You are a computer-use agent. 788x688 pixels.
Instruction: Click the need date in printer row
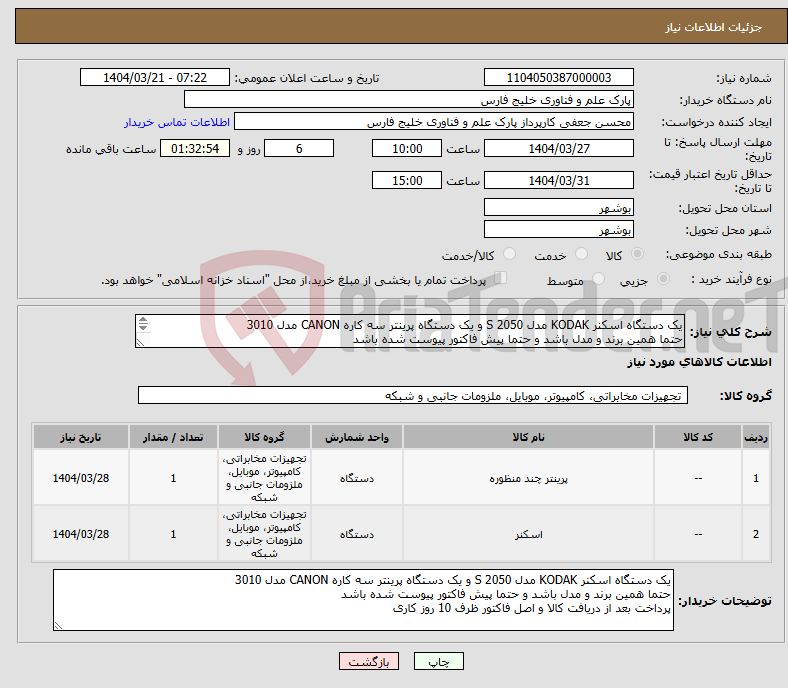pos(81,478)
